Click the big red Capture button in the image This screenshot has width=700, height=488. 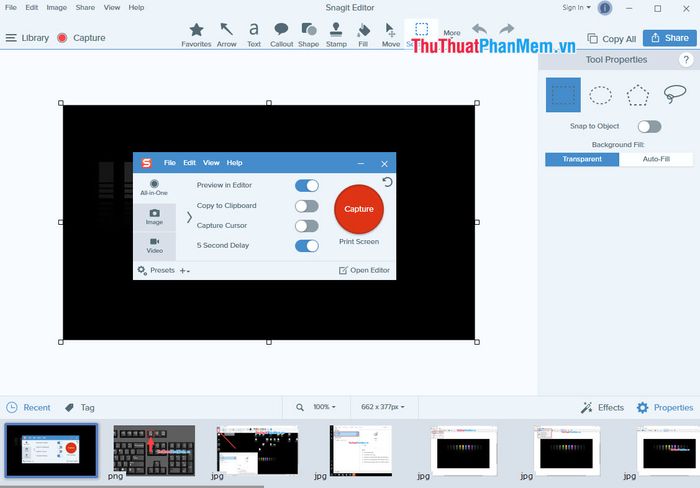pos(359,209)
